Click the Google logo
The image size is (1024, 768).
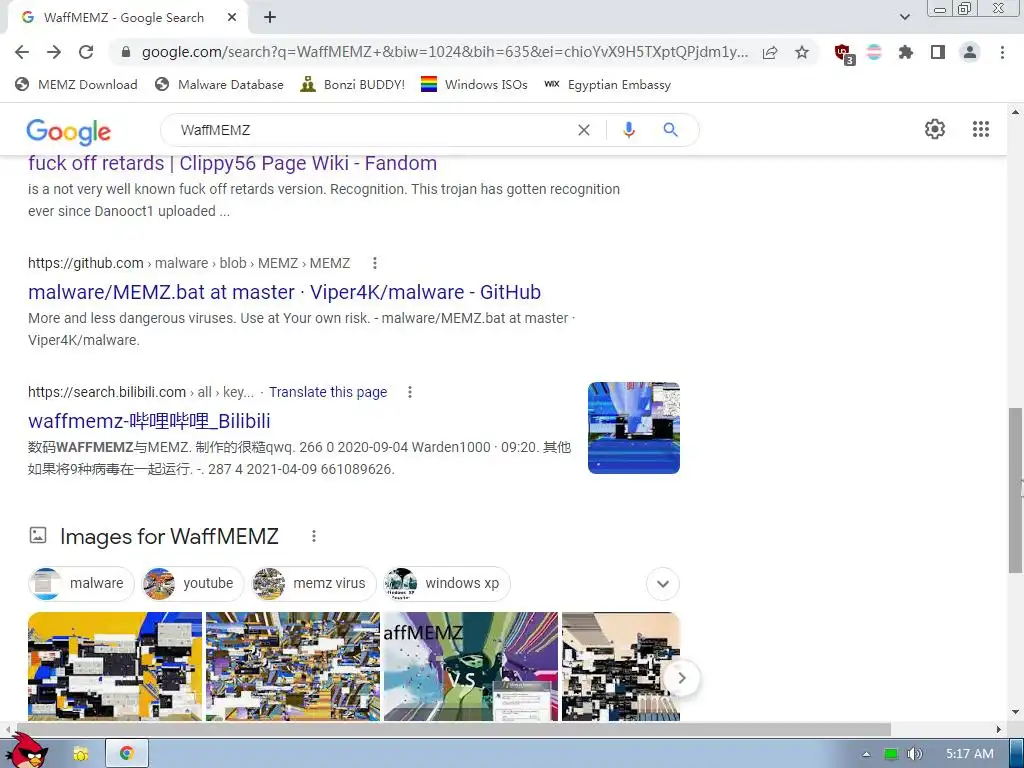69,131
